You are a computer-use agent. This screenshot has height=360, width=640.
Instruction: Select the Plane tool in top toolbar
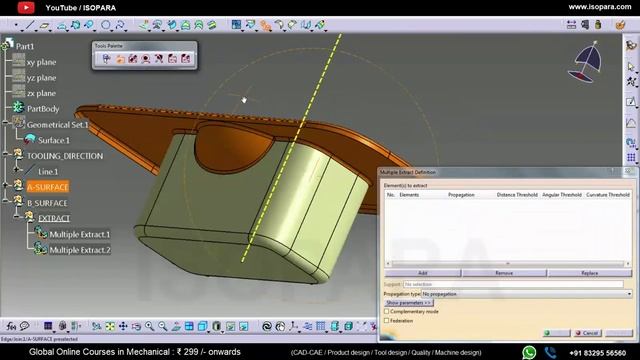(x=44, y=26)
